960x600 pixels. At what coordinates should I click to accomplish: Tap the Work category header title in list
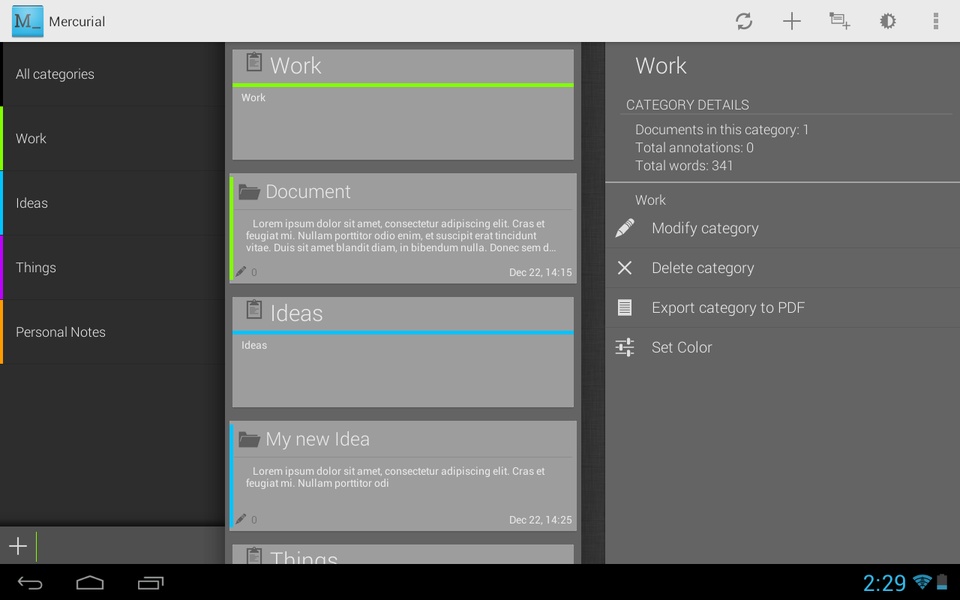296,66
